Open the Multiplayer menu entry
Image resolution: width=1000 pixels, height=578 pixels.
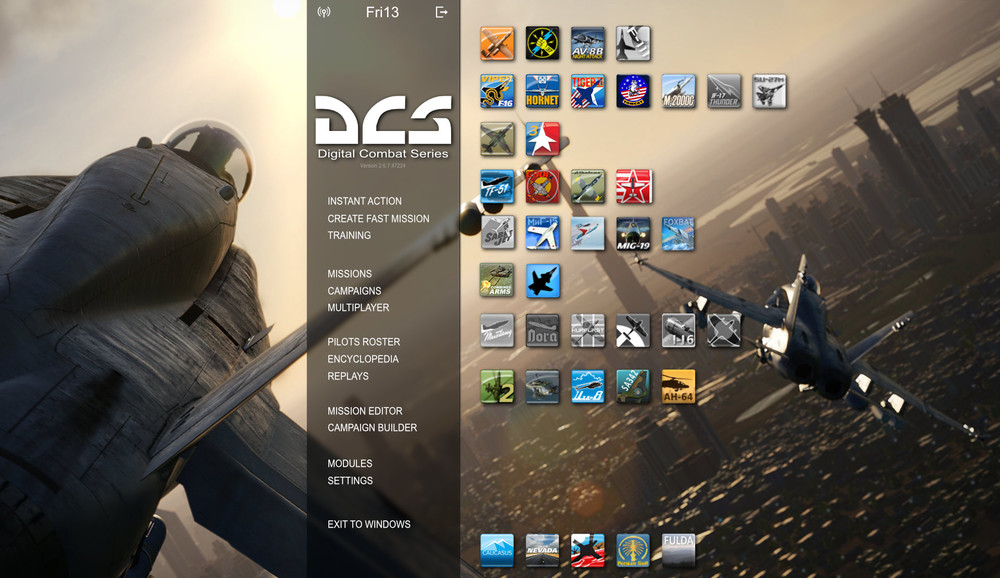pos(358,307)
